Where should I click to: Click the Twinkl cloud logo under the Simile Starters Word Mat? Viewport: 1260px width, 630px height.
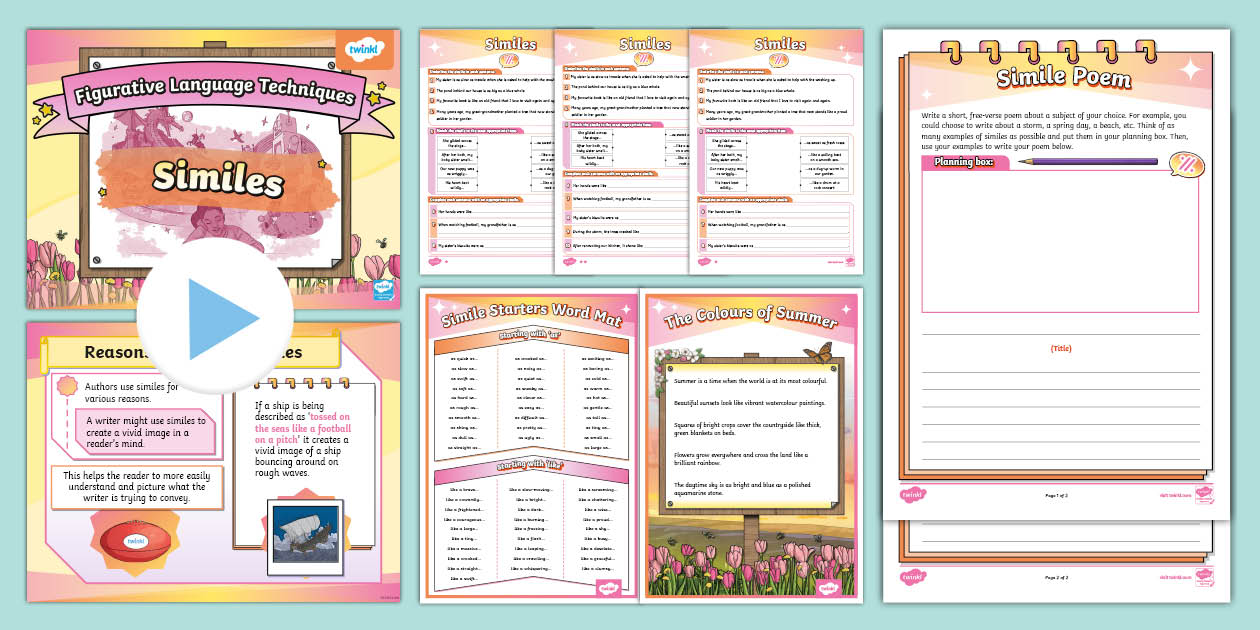click(608, 590)
